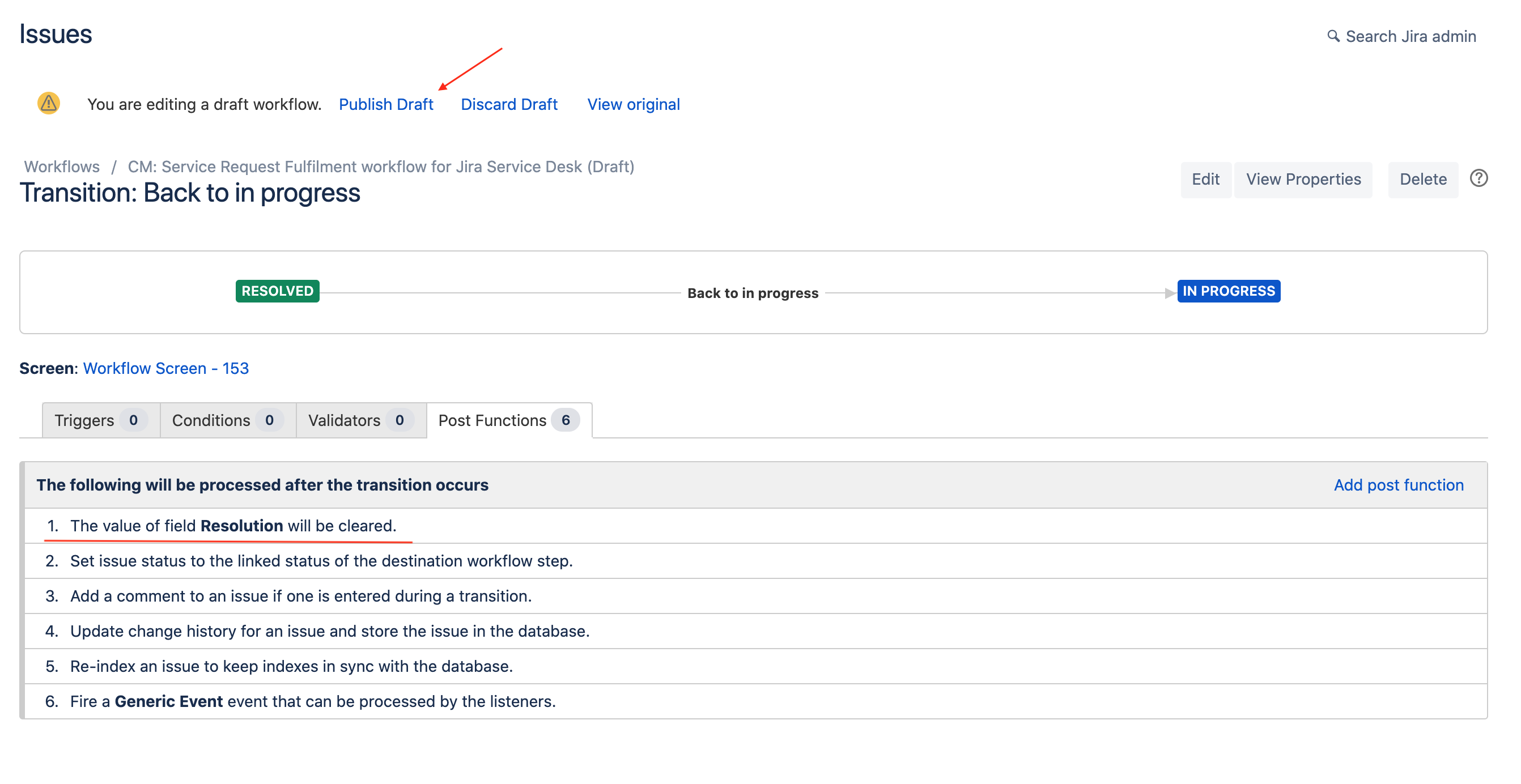Image resolution: width=1521 pixels, height=784 pixels.
Task: Click the yellow warning triangle icon
Action: (x=48, y=103)
